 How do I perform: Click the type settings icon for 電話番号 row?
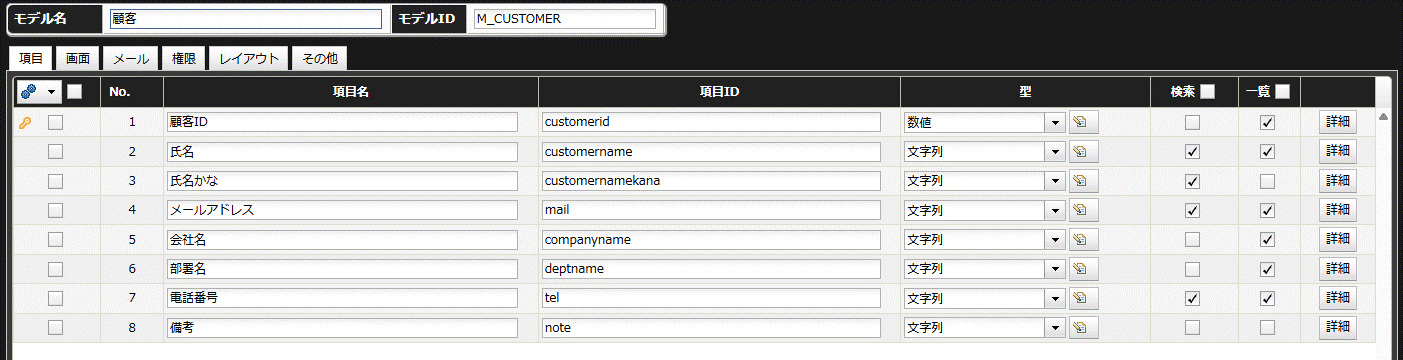click(x=1083, y=298)
